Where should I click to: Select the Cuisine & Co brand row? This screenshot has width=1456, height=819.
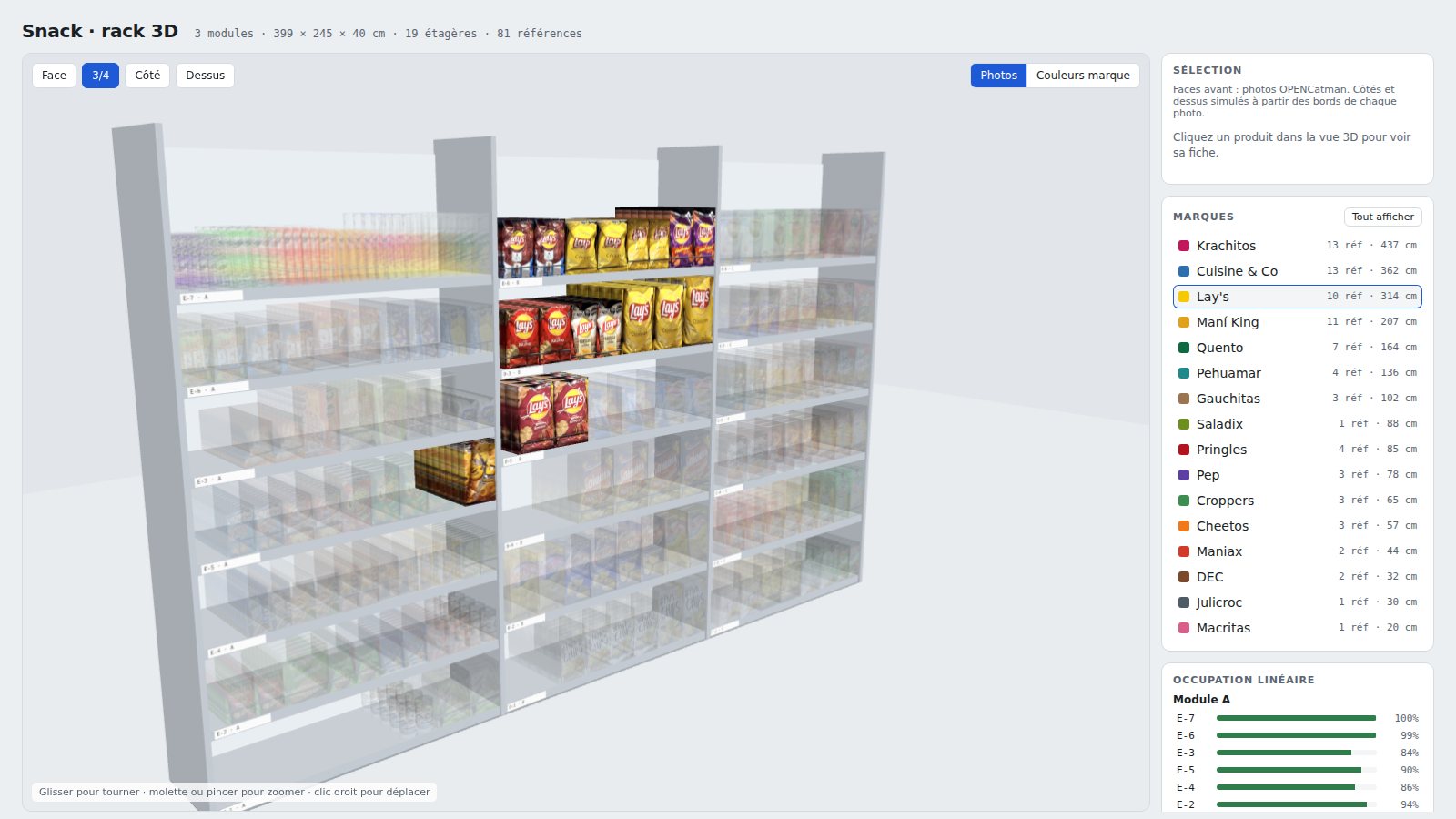1298,271
